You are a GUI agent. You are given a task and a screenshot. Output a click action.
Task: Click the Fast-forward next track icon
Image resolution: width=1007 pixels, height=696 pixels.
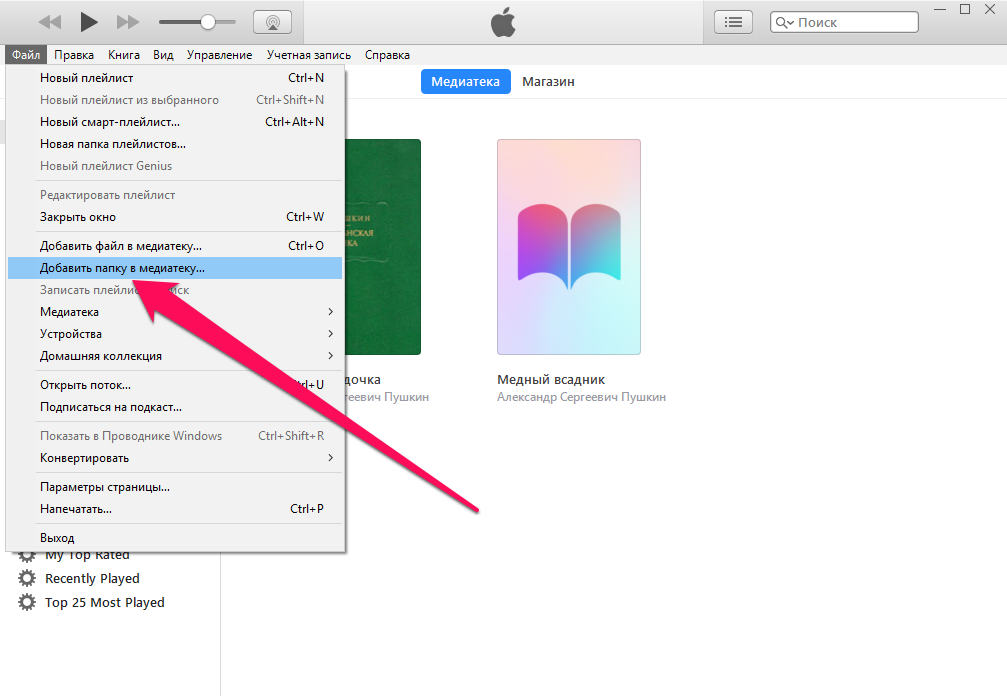[128, 22]
